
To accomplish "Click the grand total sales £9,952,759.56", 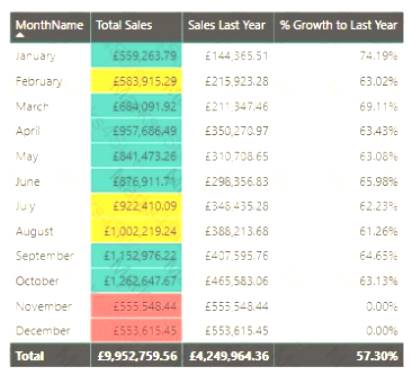I will click(x=137, y=356).
